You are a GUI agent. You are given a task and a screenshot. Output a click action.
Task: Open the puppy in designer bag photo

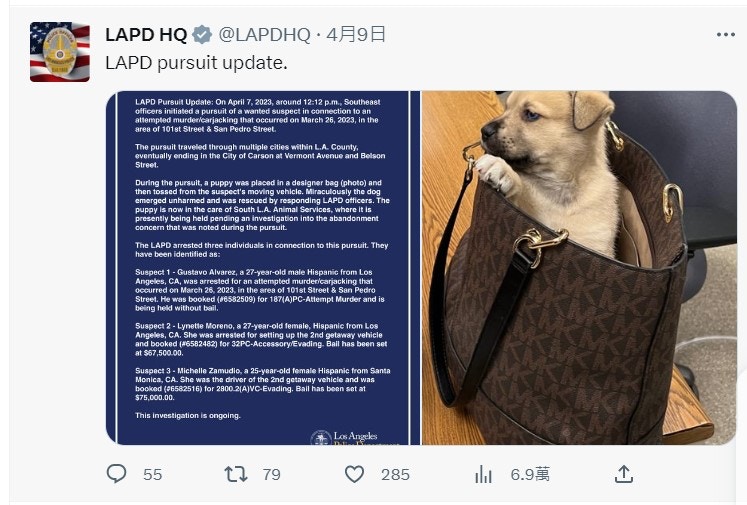(x=579, y=268)
